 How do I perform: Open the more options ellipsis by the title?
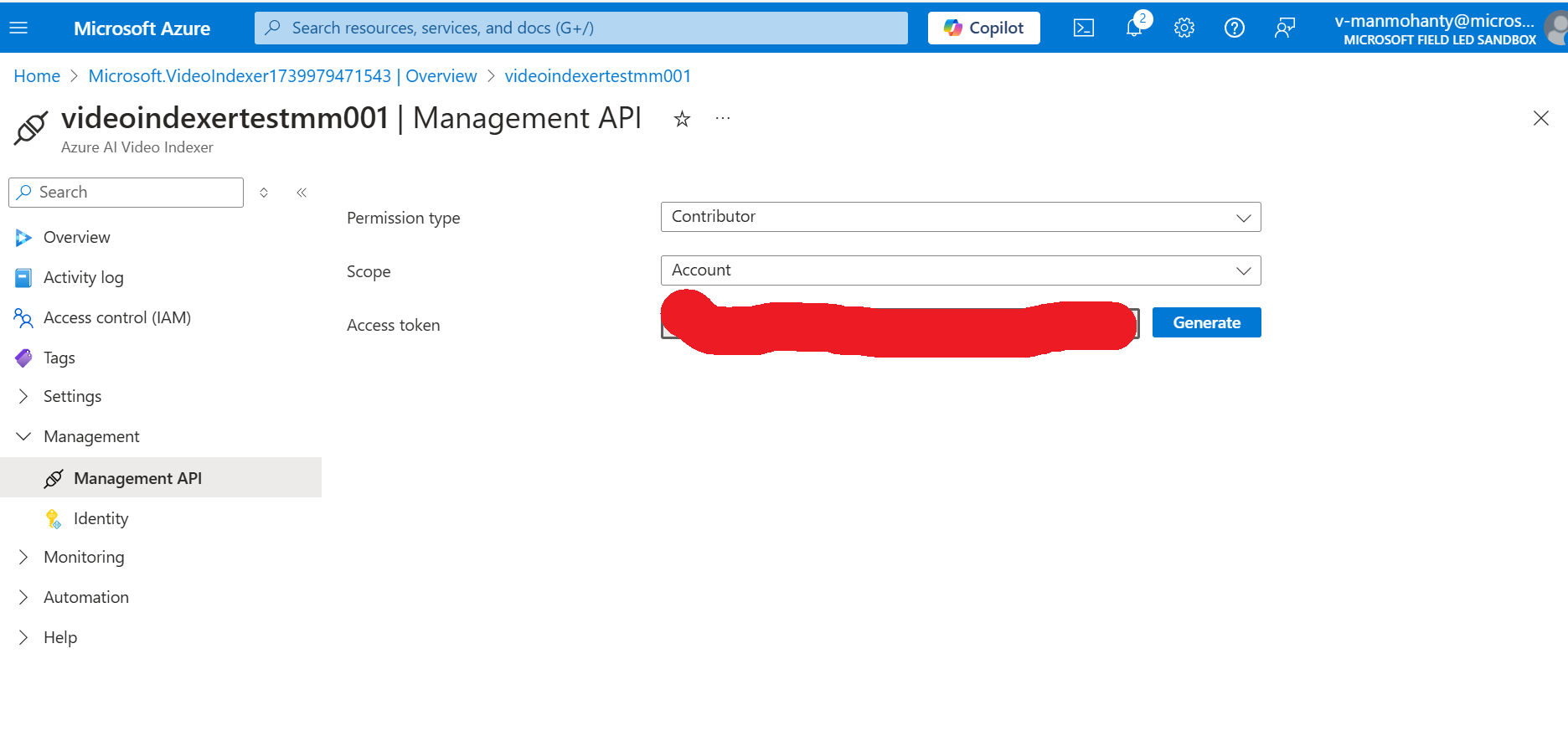click(x=723, y=119)
